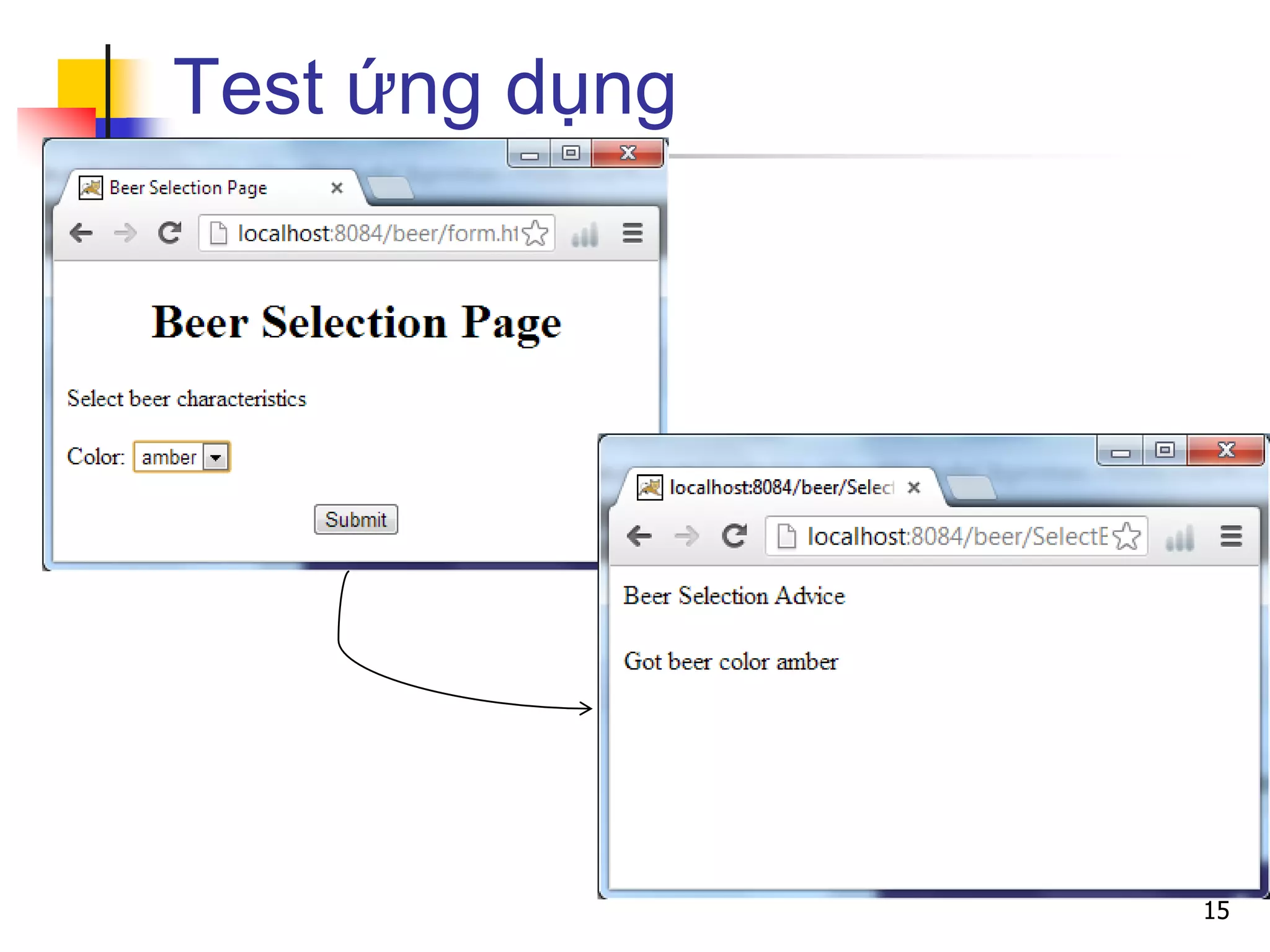Click favicon on Beer Selection Page tab

91,188
